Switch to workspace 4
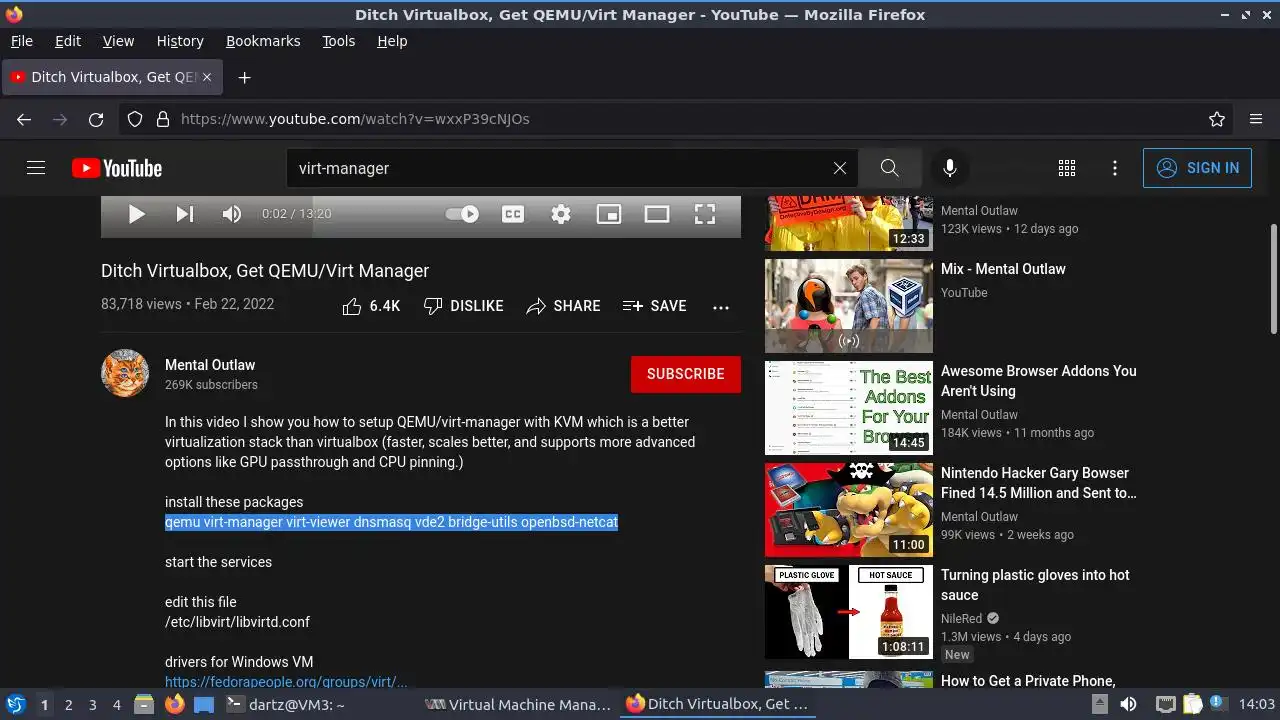 coord(116,705)
